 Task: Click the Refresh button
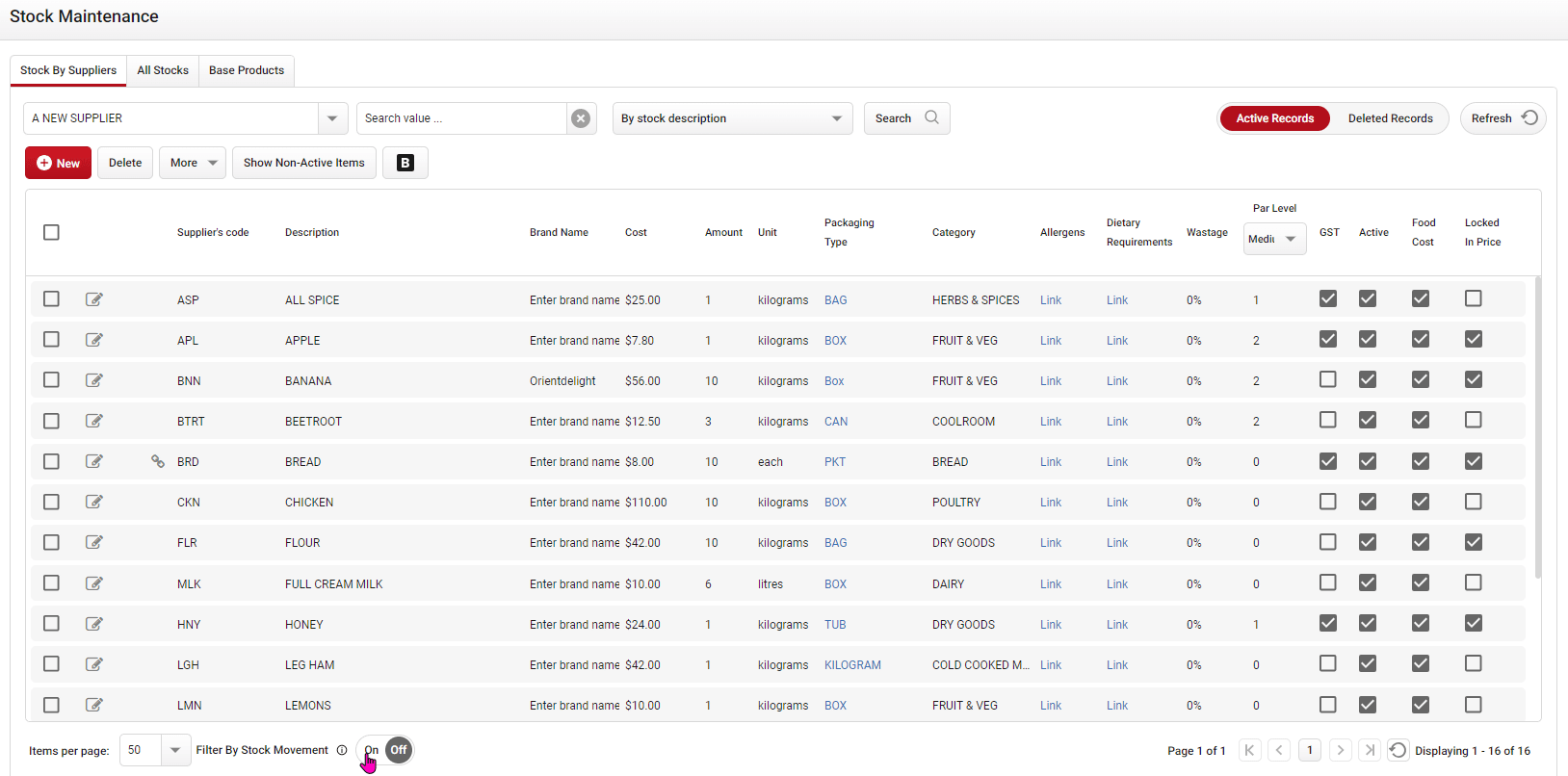[x=1503, y=118]
